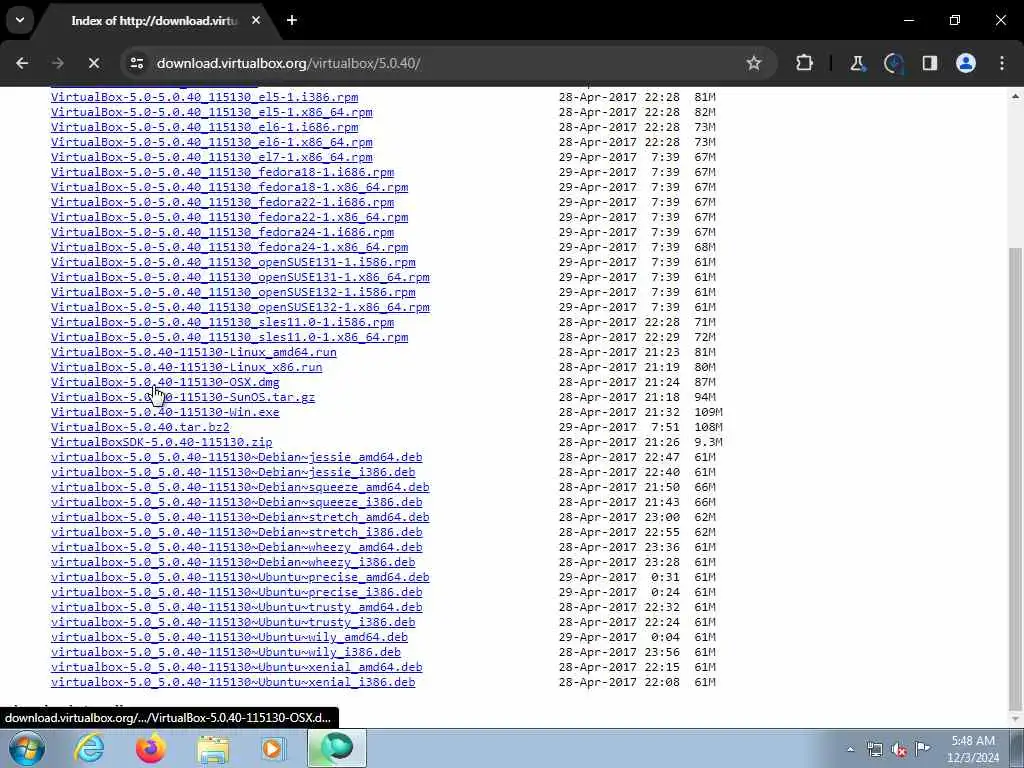Open the Ubuntu~wily_amd64.deb link
This screenshot has width=1024, height=768.
(x=229, y=637)
